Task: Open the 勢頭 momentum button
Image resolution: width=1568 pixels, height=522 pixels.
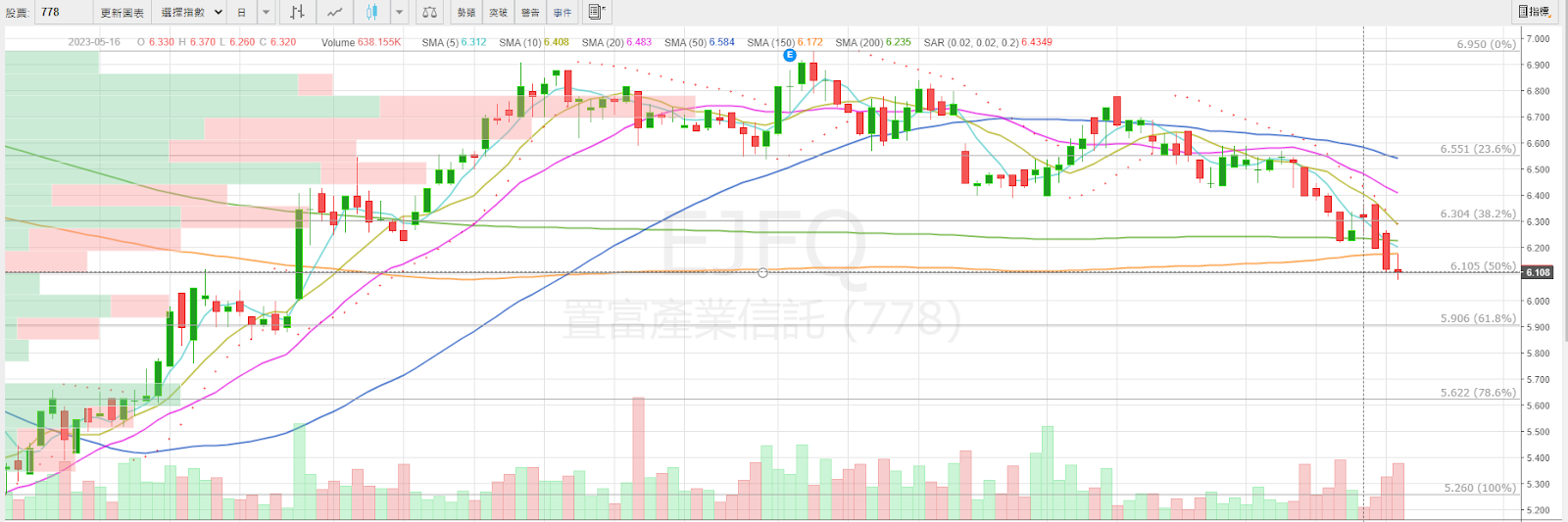Action: pos(466,13)
